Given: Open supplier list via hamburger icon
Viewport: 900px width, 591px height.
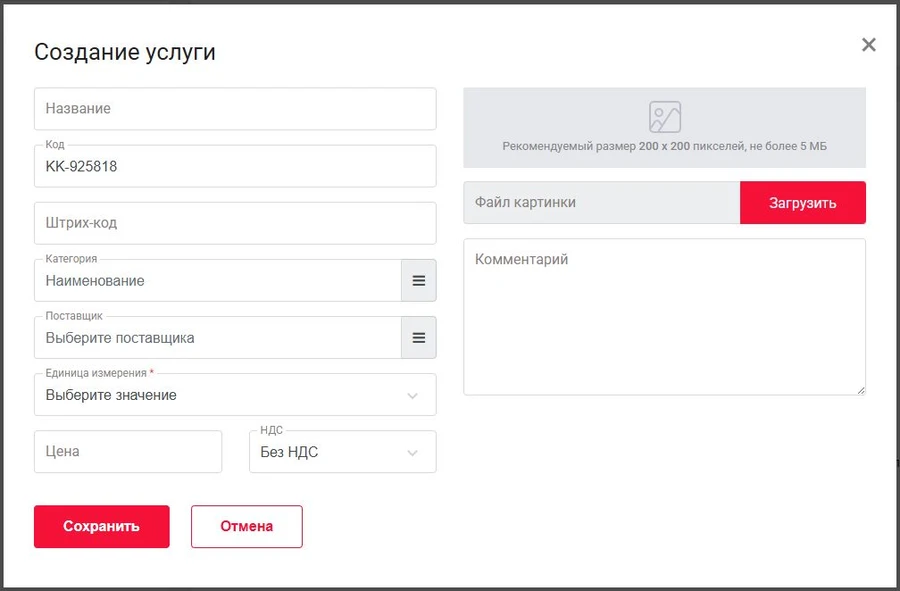Looking at the screenshot, I should [419, 338].
